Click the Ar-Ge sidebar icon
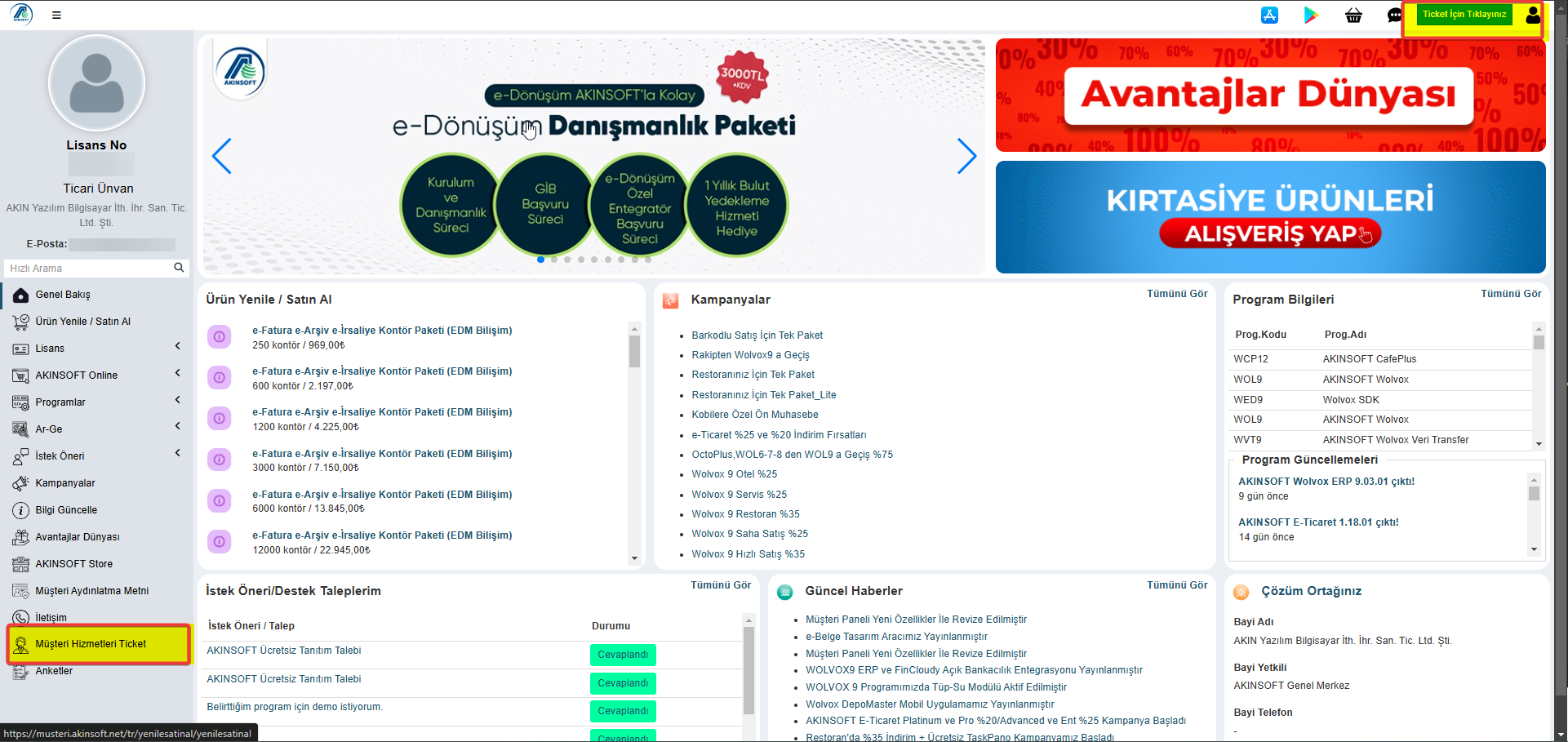 pyautogui.click(x=21, y=429)
